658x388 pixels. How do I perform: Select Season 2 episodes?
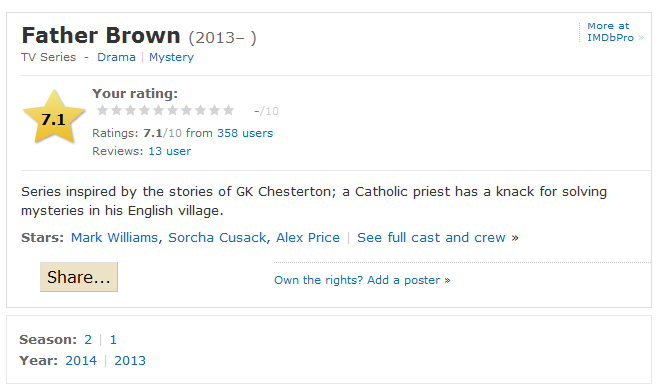click(88, 339)
